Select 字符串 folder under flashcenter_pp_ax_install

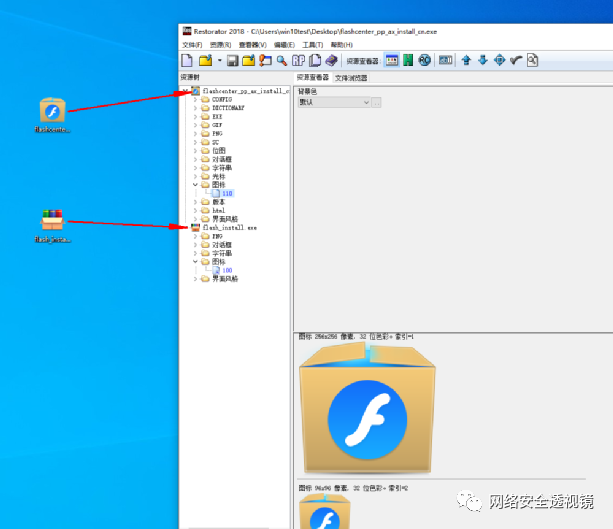(x=222, y=168)
